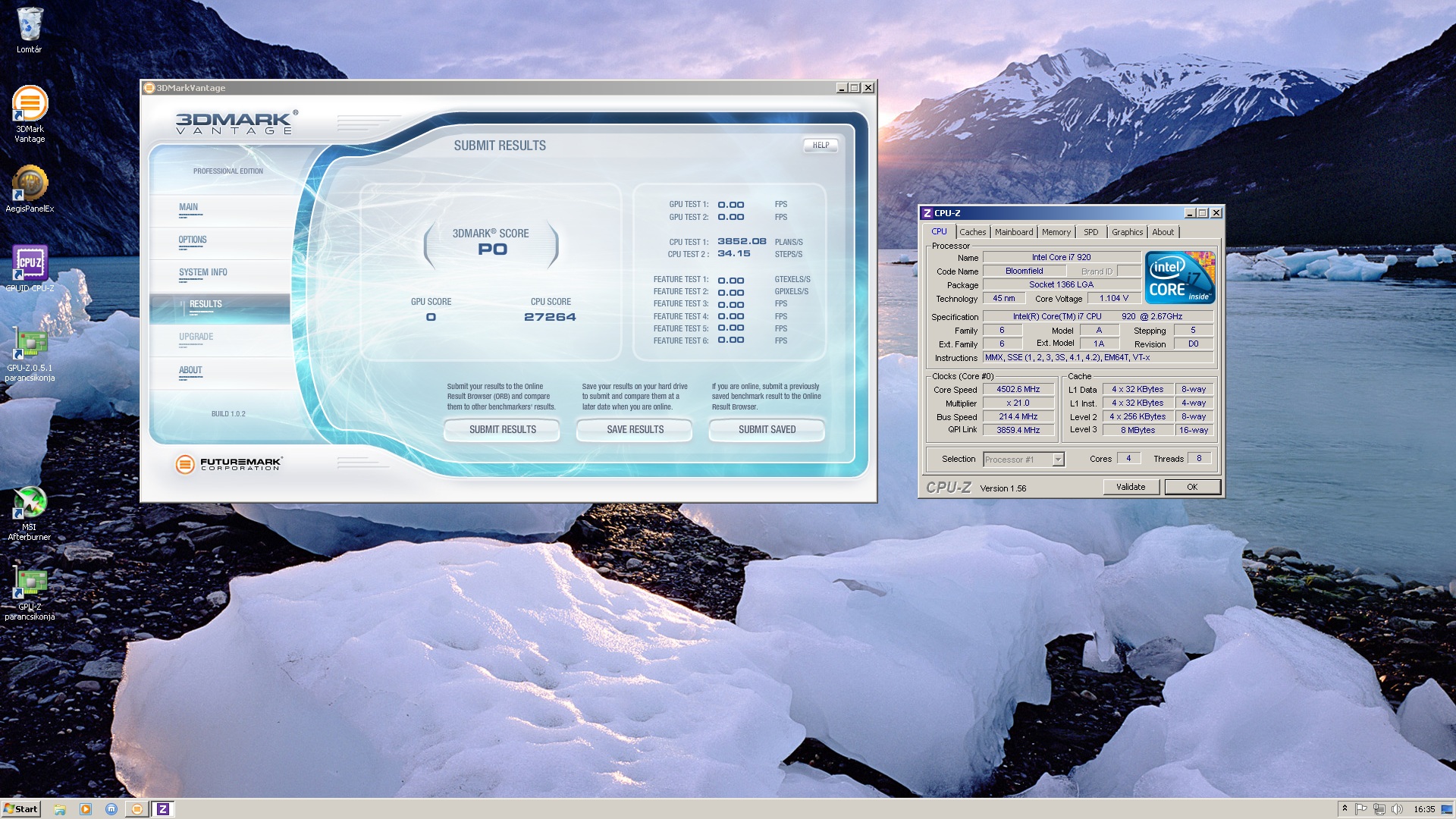The image size is (1456, 819).
Task: Click the Multiplier value x 21.0
Action: click(x=1018, y=403)
